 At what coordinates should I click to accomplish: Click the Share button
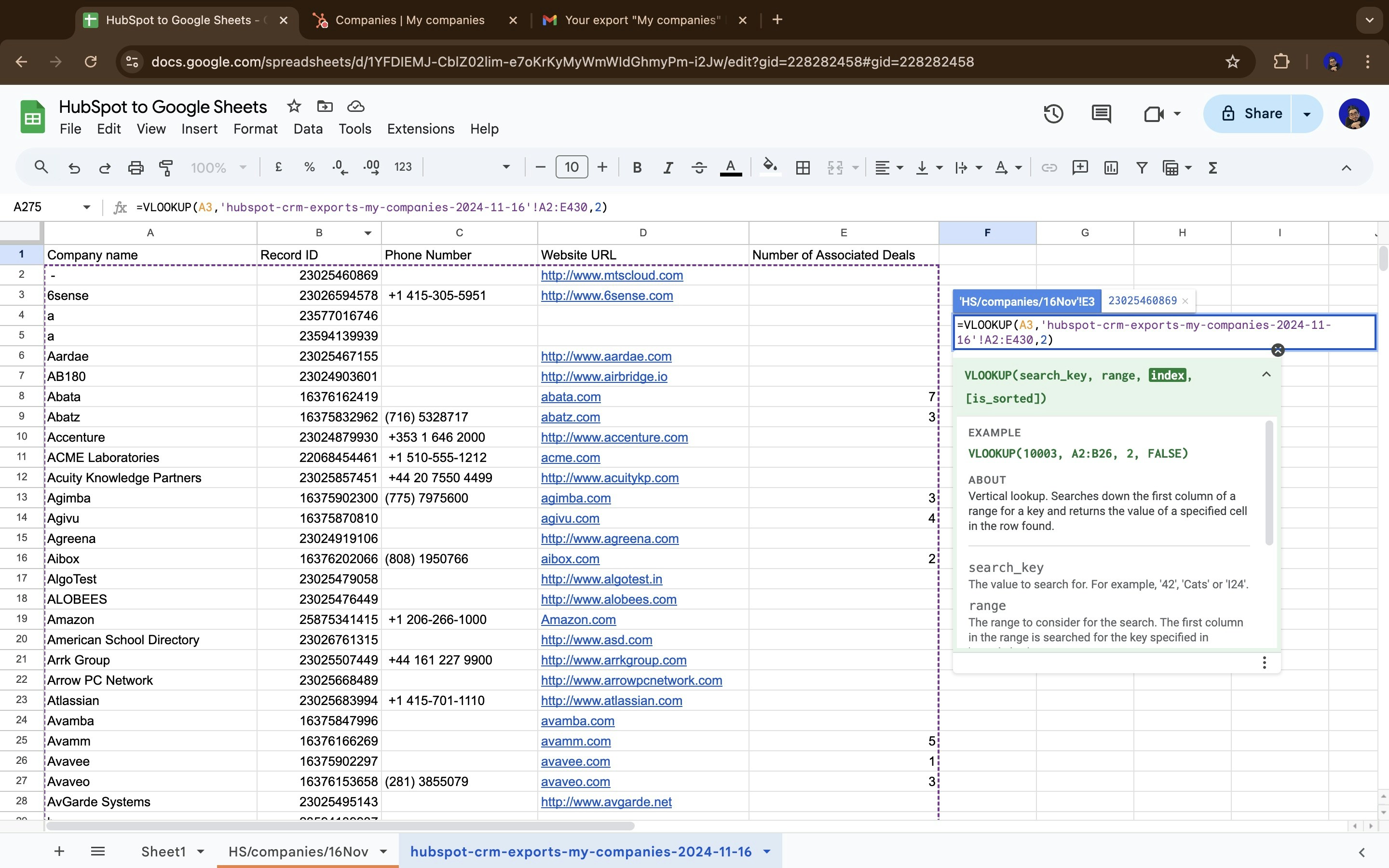(1251, 114)
